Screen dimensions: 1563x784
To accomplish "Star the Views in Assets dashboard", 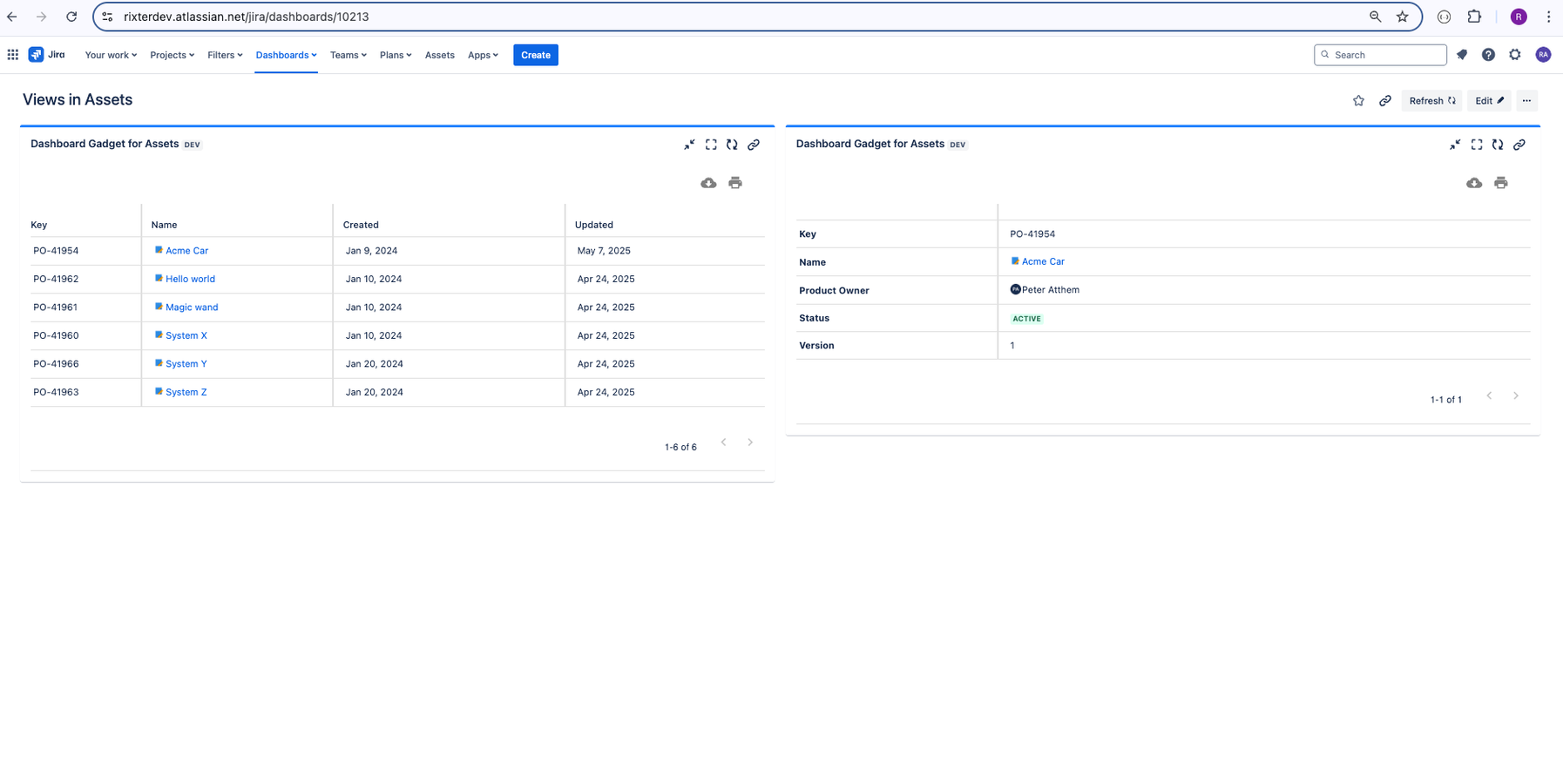I will (1358, 101).
